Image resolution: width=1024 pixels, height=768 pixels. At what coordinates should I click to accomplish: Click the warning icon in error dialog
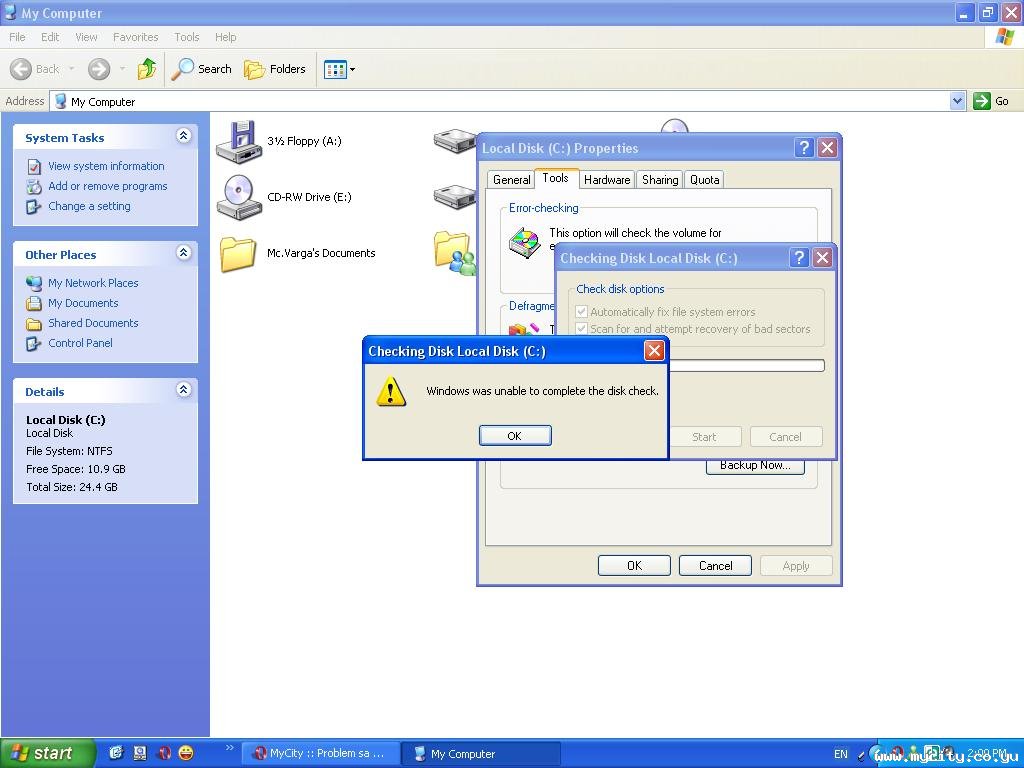[x=391, y=391]
